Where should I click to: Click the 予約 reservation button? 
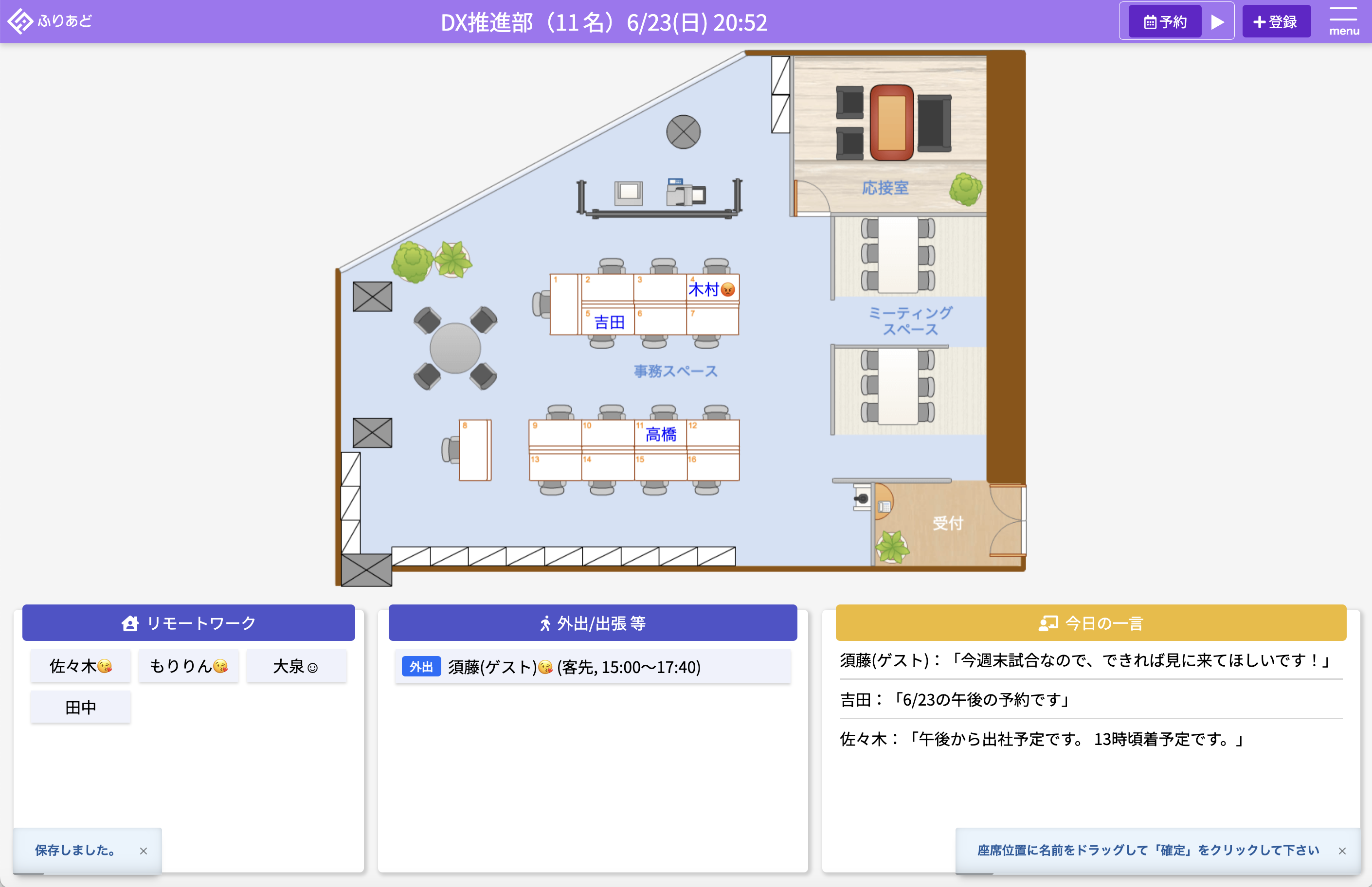tap(1165, 22)
